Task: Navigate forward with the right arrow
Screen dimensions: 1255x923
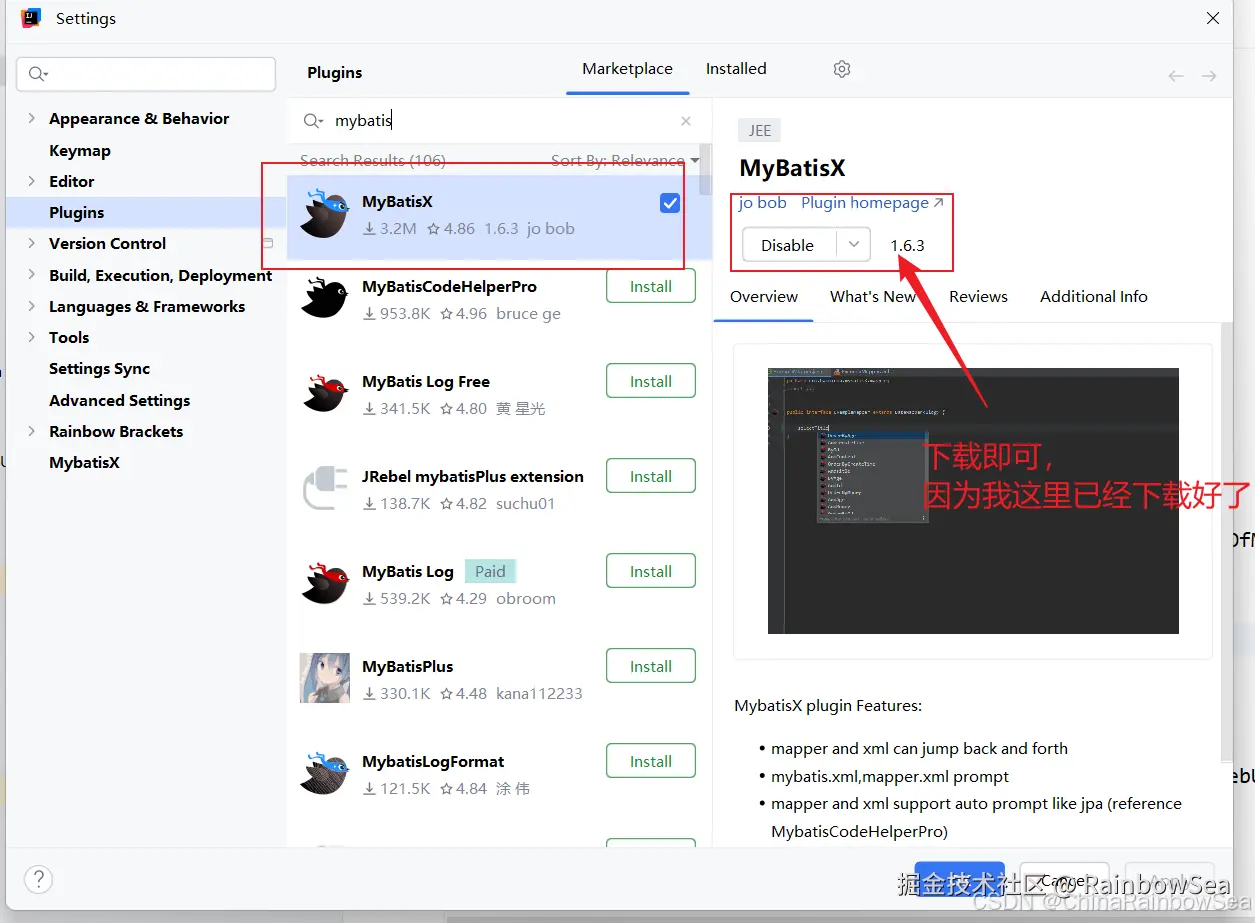Action: 1209,76
